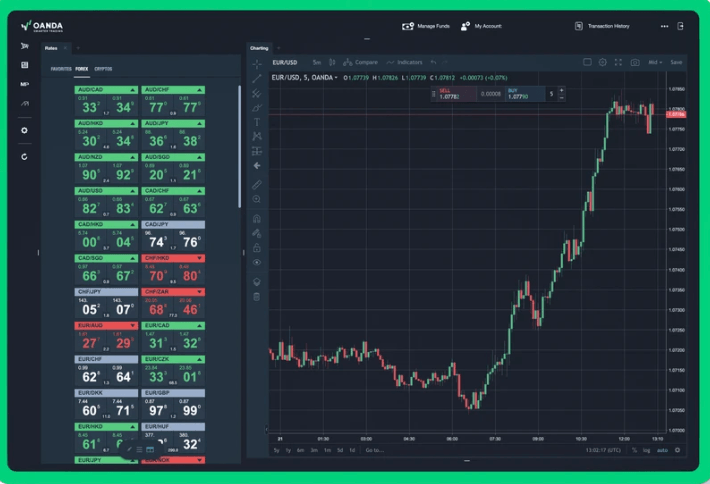Image resolution: width=710 pixels, height=484 pixels.
Task: Add a new tab next to Rates
Action: click(78, 48)
